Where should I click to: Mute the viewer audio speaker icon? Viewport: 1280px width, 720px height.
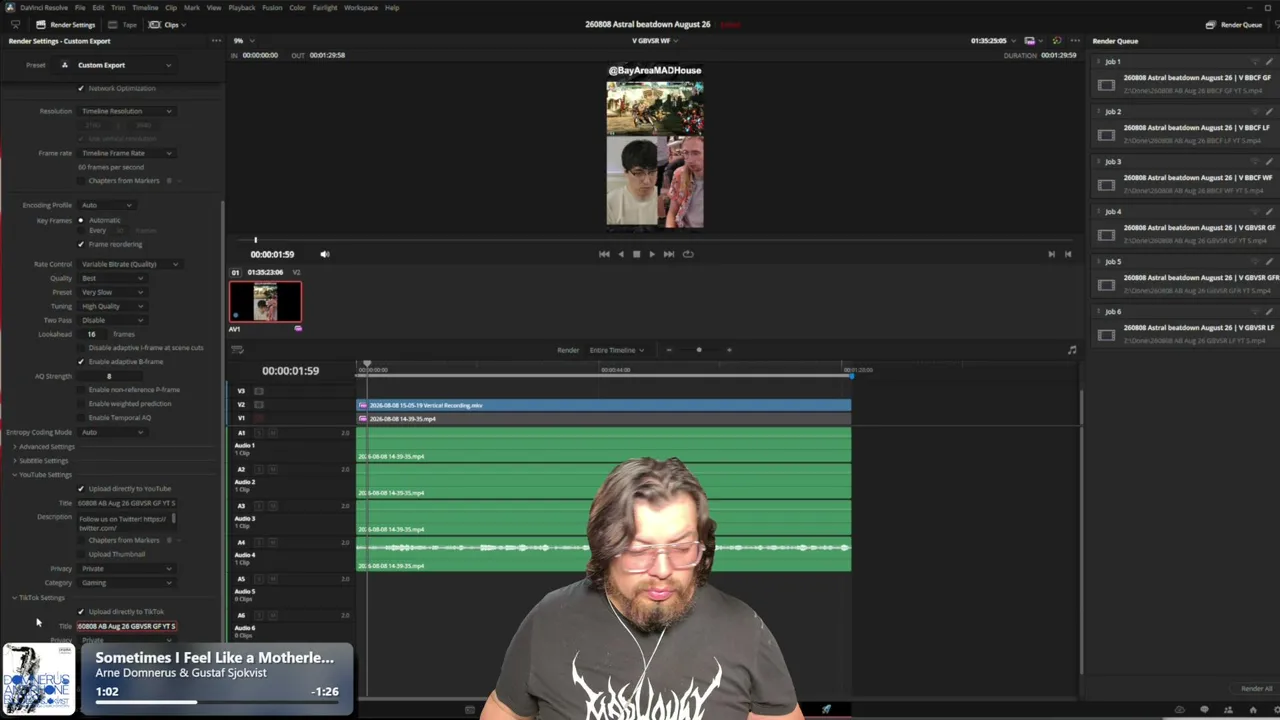[324, 254]
